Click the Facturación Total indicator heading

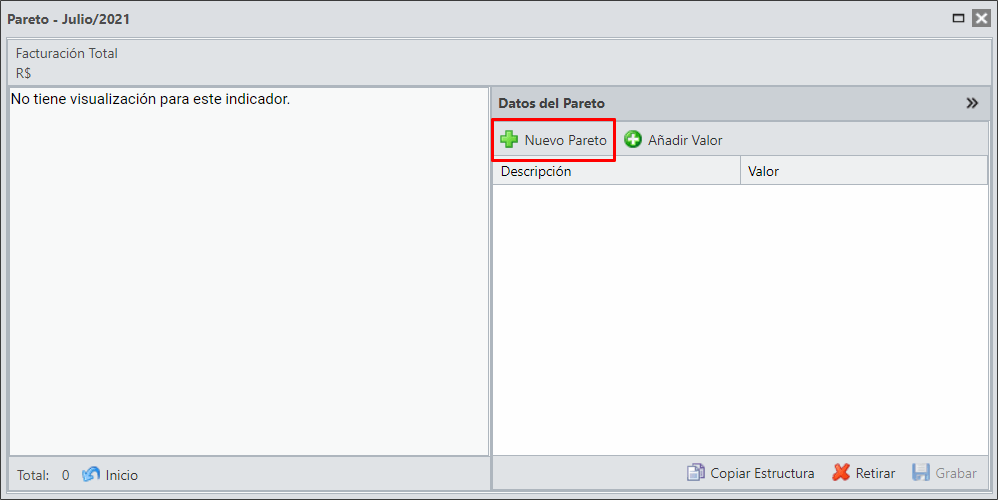(67, 53)
